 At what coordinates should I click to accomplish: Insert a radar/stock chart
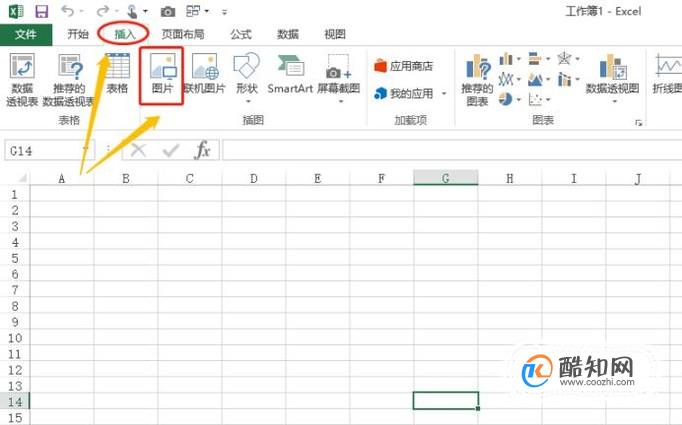pyautogui.click(x=564, y=58)
